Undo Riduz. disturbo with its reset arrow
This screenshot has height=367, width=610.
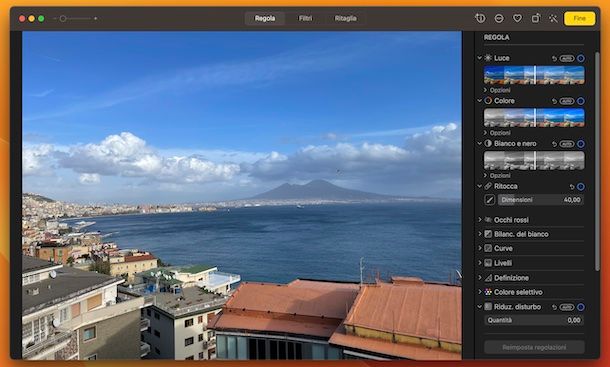[554, 307]
